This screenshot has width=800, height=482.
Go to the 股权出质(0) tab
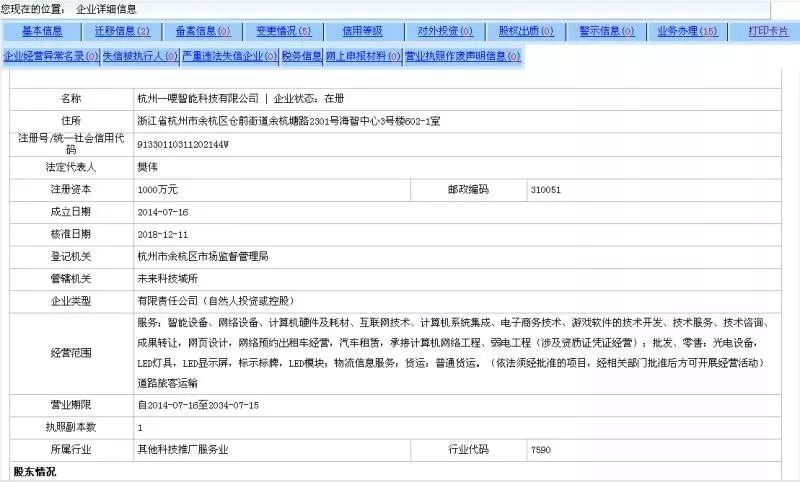coord(526,31)
